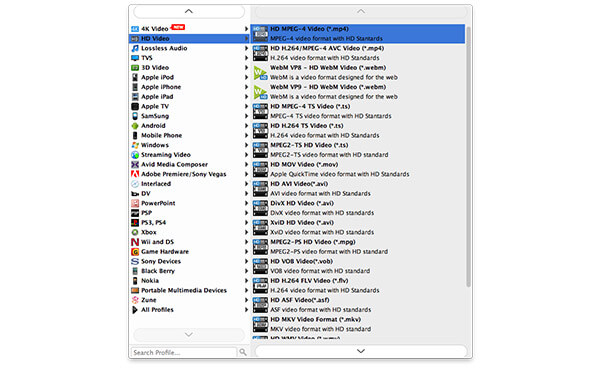Expand the Mobile Phone submenu arrow
The width and height of the screenshot is (600, 368).
coord(246,135)
